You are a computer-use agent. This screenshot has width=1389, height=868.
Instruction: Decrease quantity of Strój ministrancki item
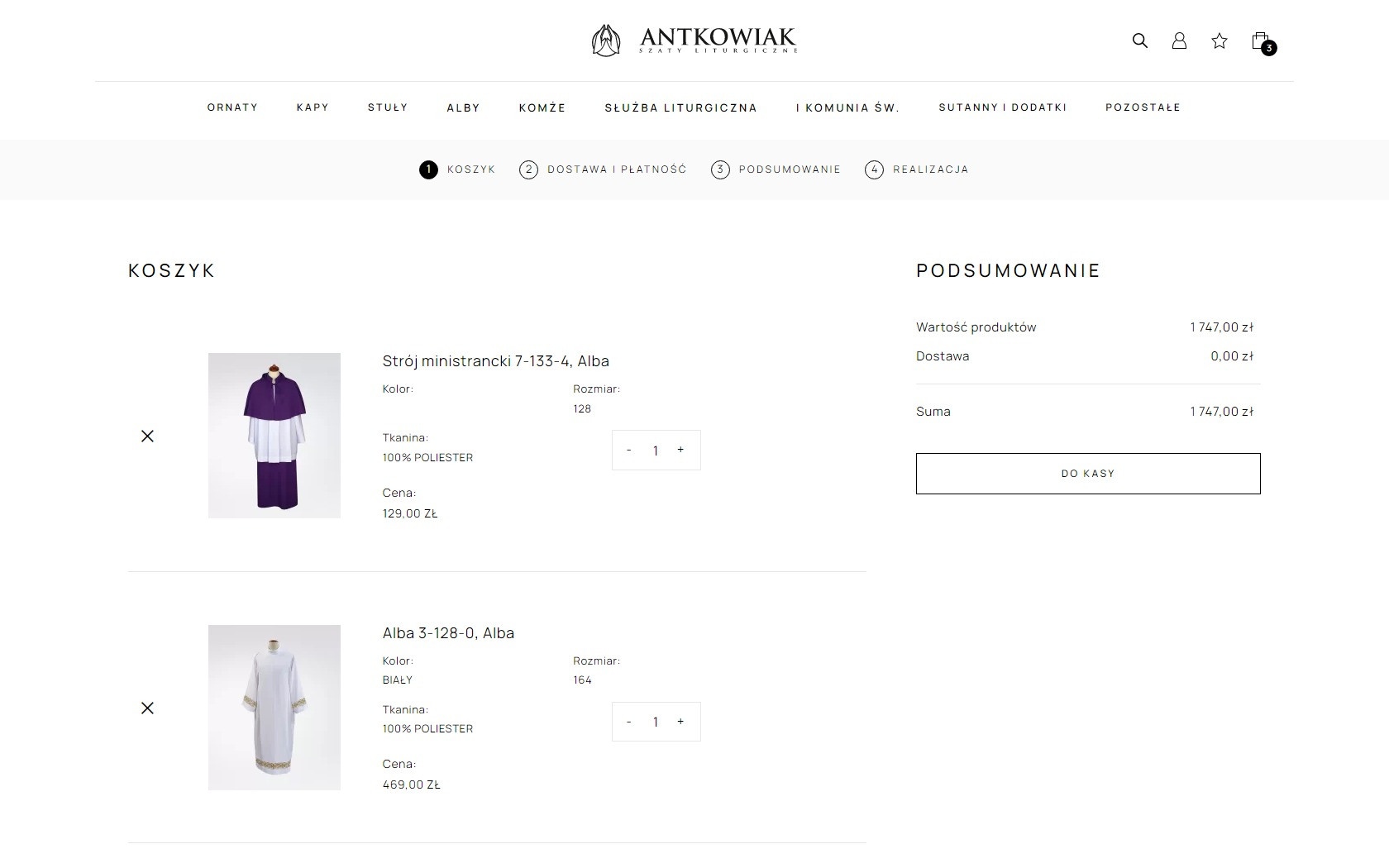point(629,450)
